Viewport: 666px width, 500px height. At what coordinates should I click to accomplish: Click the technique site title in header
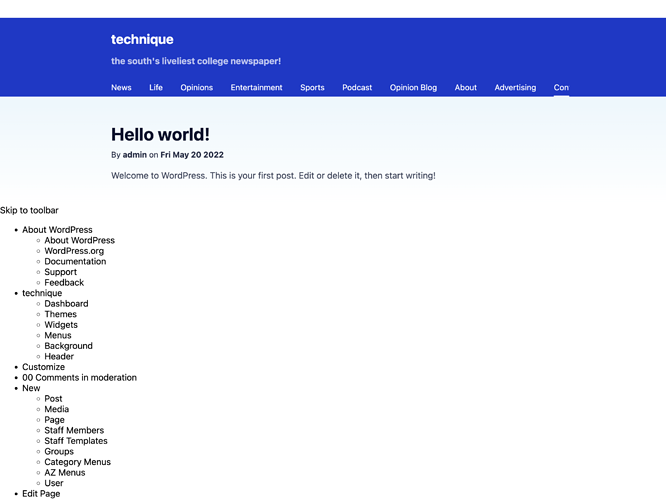pyautogui.click(x=142, y=40)
